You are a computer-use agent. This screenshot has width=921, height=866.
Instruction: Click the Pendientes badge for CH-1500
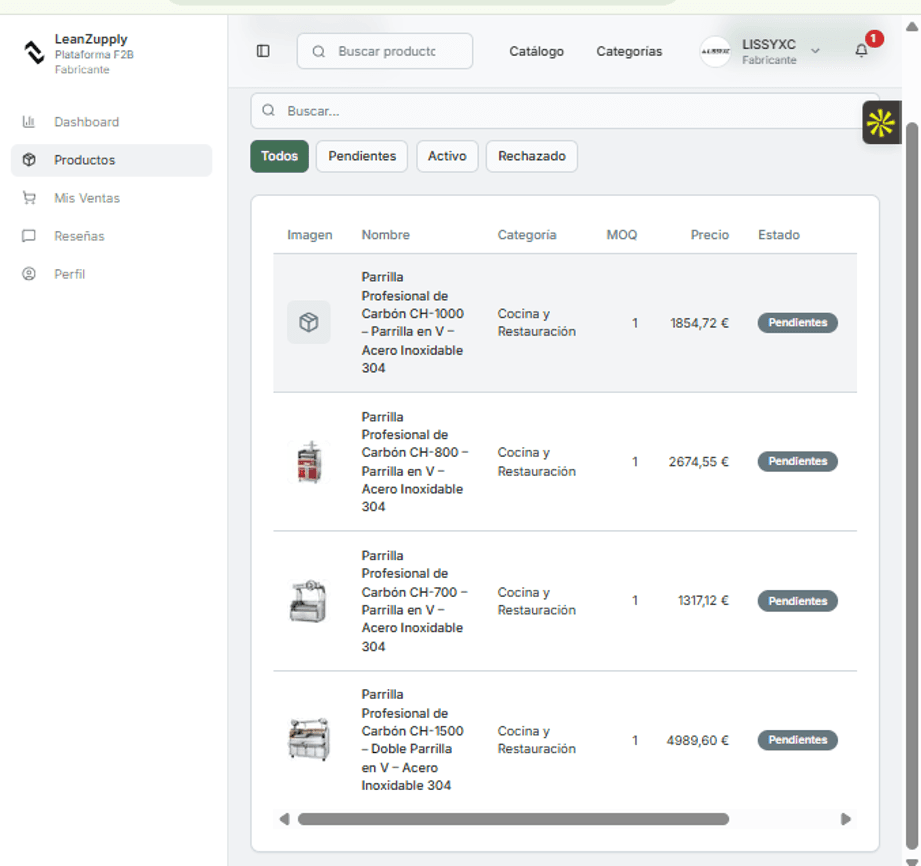798,740
